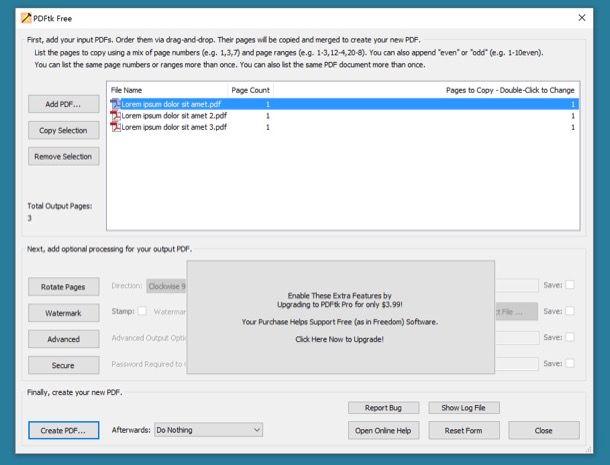
Task: Open the Afterwards dropdown showing Do Nothing
Action: (x=209, y=430)
